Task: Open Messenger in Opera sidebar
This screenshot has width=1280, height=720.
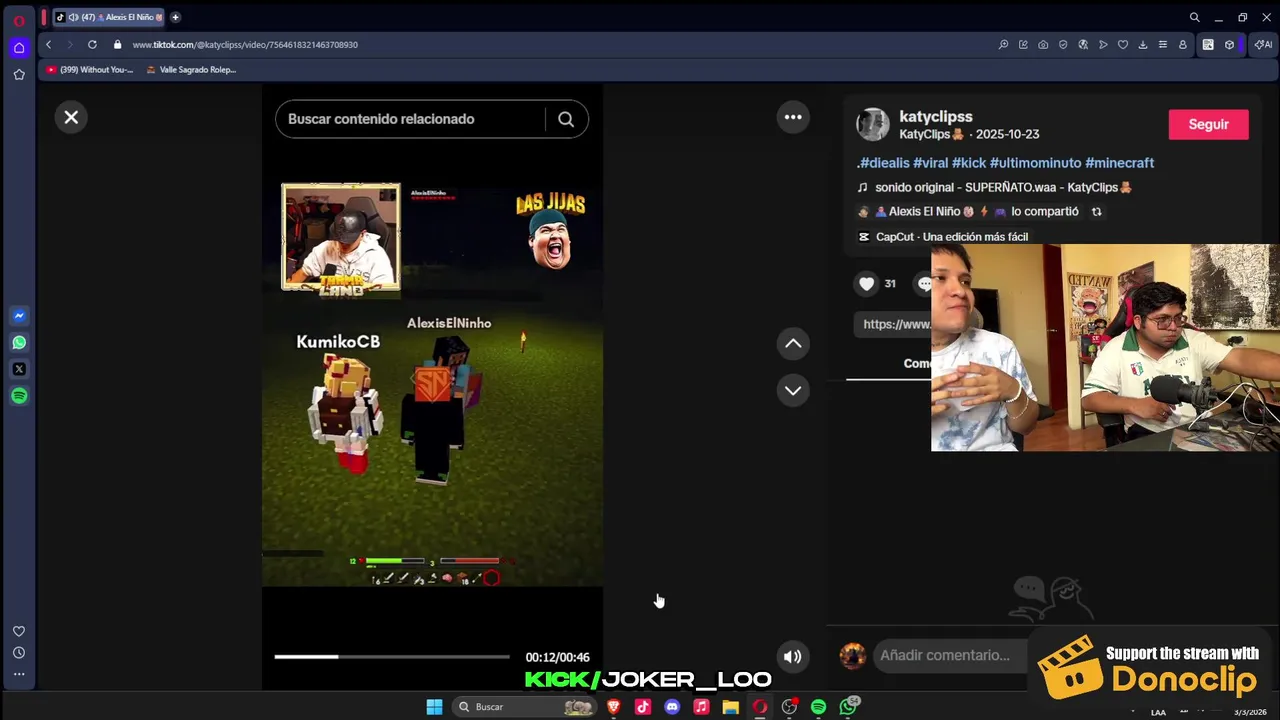Action: 19,315
